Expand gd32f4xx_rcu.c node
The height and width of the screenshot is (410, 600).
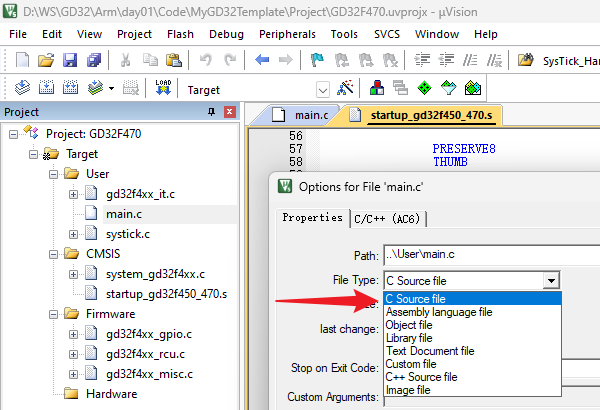(x=73, y=354)
